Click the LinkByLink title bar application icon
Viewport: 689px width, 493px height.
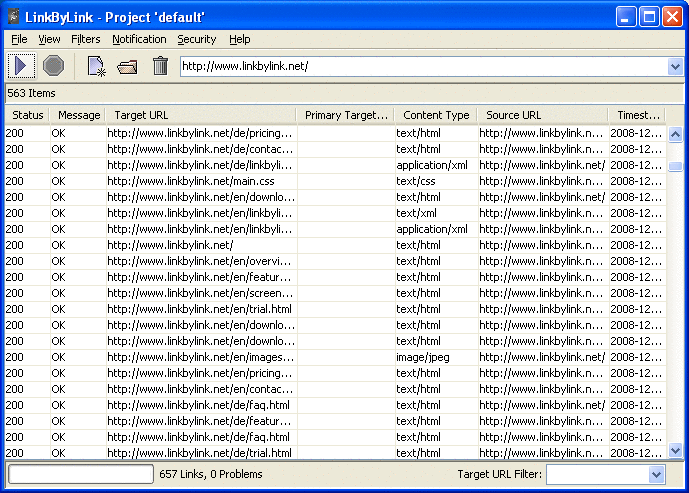click(x=14, y=17)
